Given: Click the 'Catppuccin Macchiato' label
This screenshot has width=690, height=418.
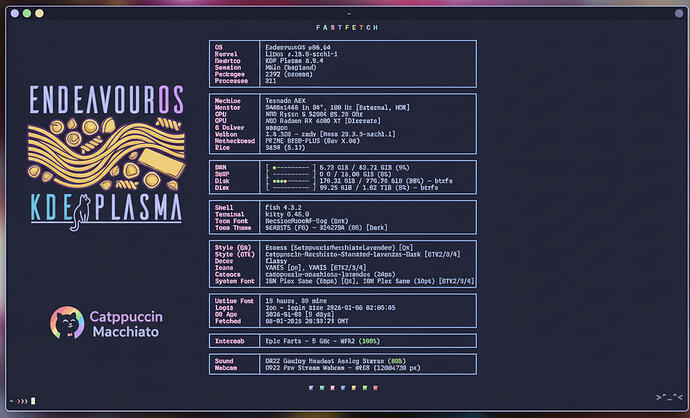Looking at the screenshot, I should (126, 324).
